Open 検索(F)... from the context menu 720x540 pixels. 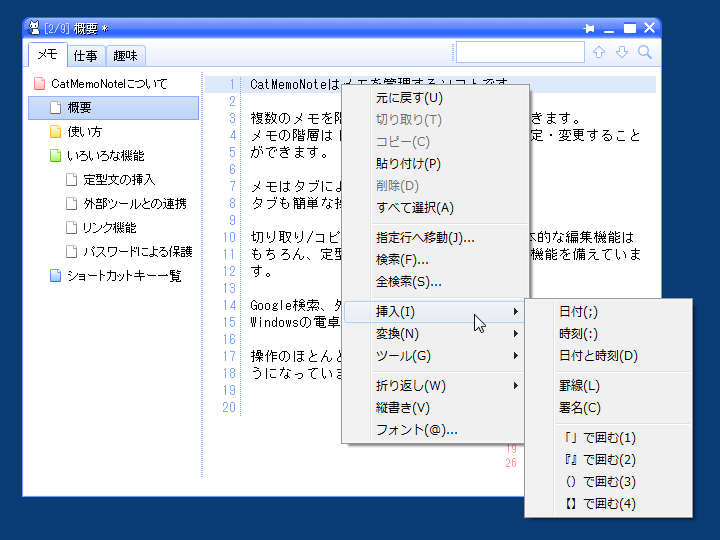pos(435,260)
